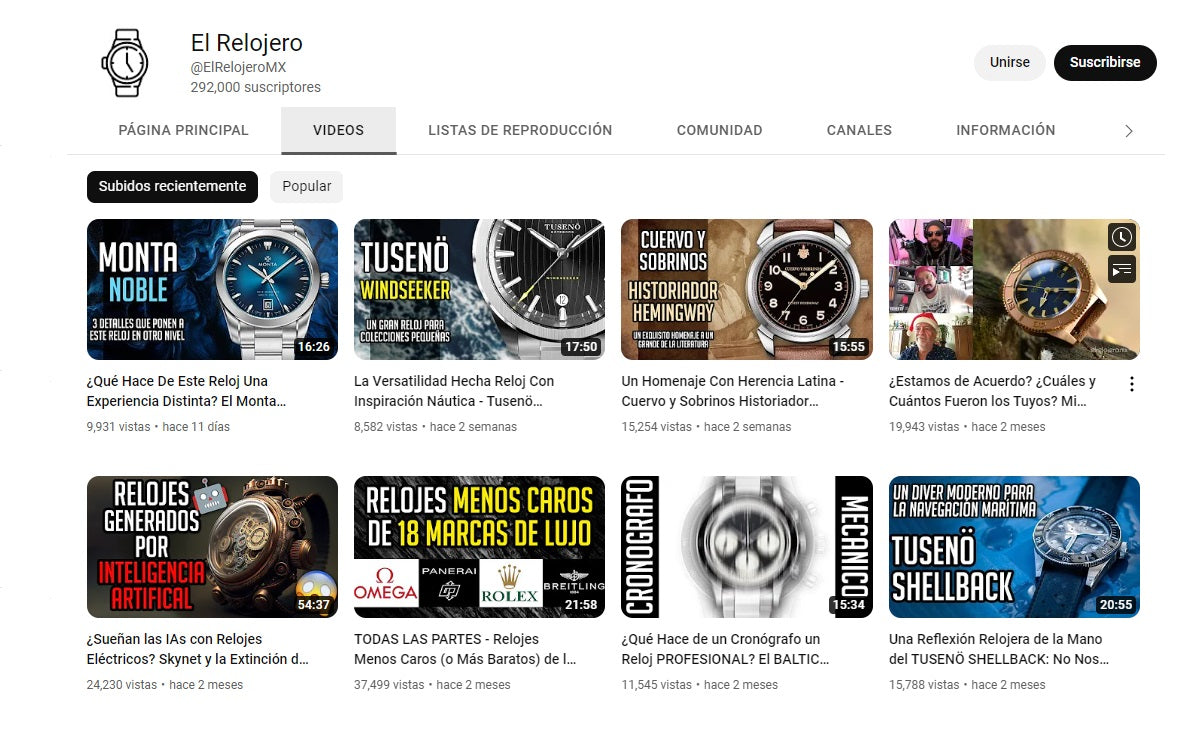Open Relojes Generados por Inteligencia Artificial thumbnail
This screenshot has width=1201, height=739.
(212, 547)
